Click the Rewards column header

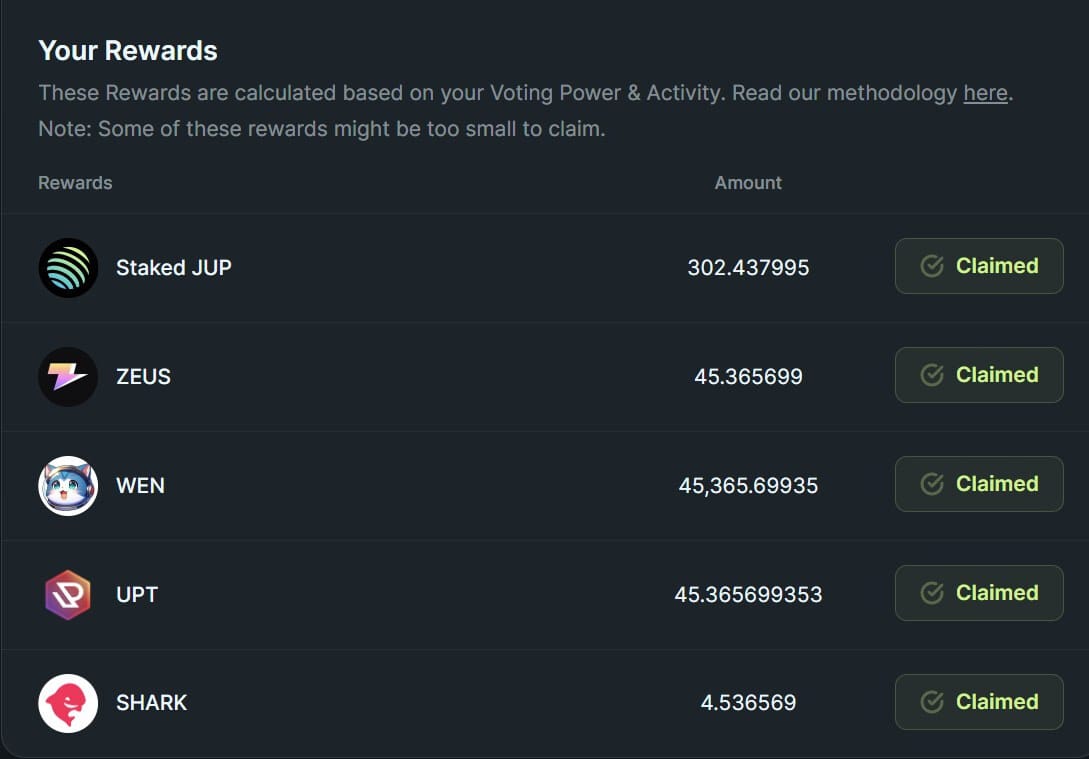(75, 183)
